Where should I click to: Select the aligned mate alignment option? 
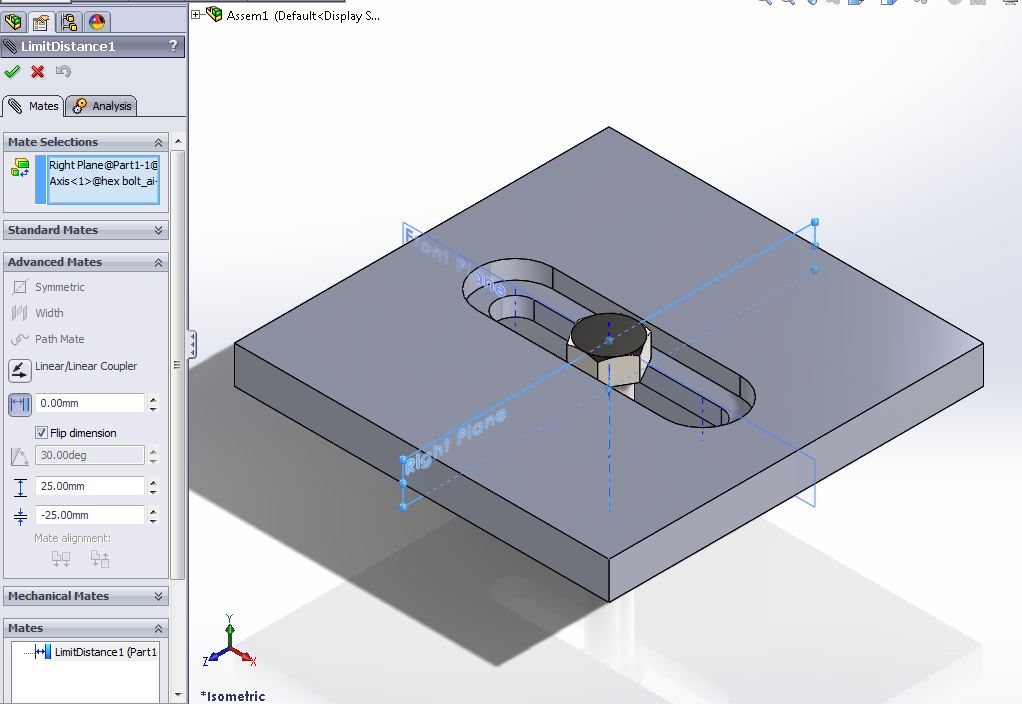(60, 558)
